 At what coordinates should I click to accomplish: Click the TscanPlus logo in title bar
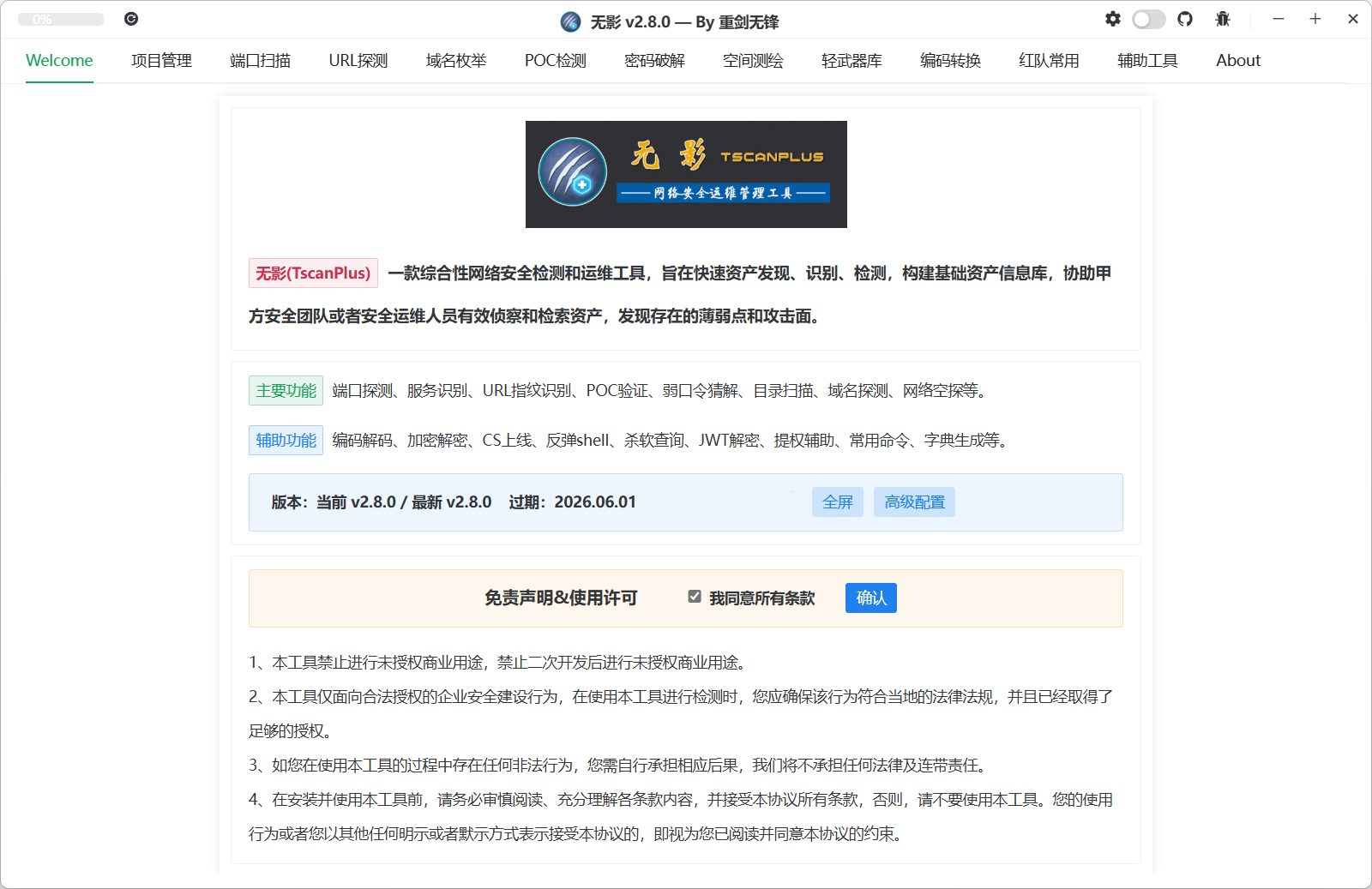point(570,21)
